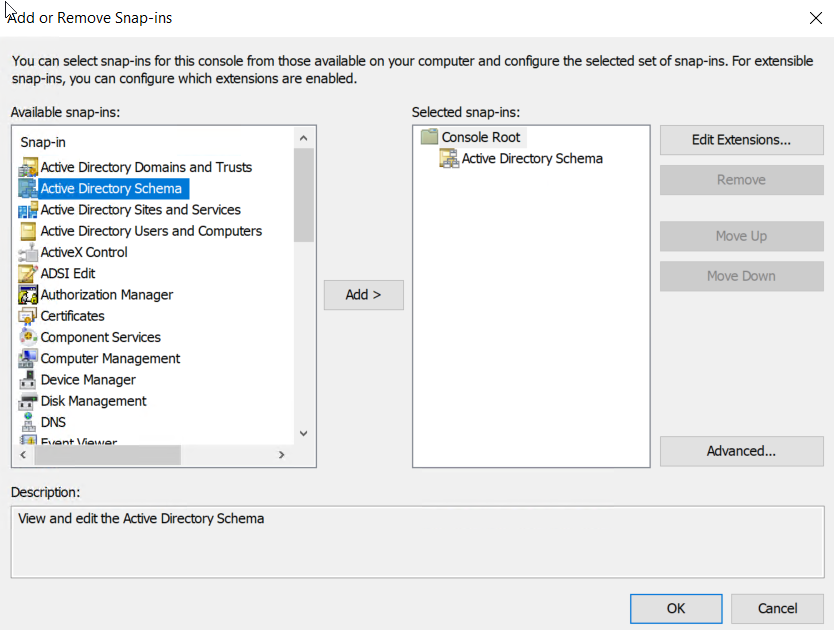This screenshot has height=630, width=834.
Task: Select the Component Services icon
Action: click(28, 337)
